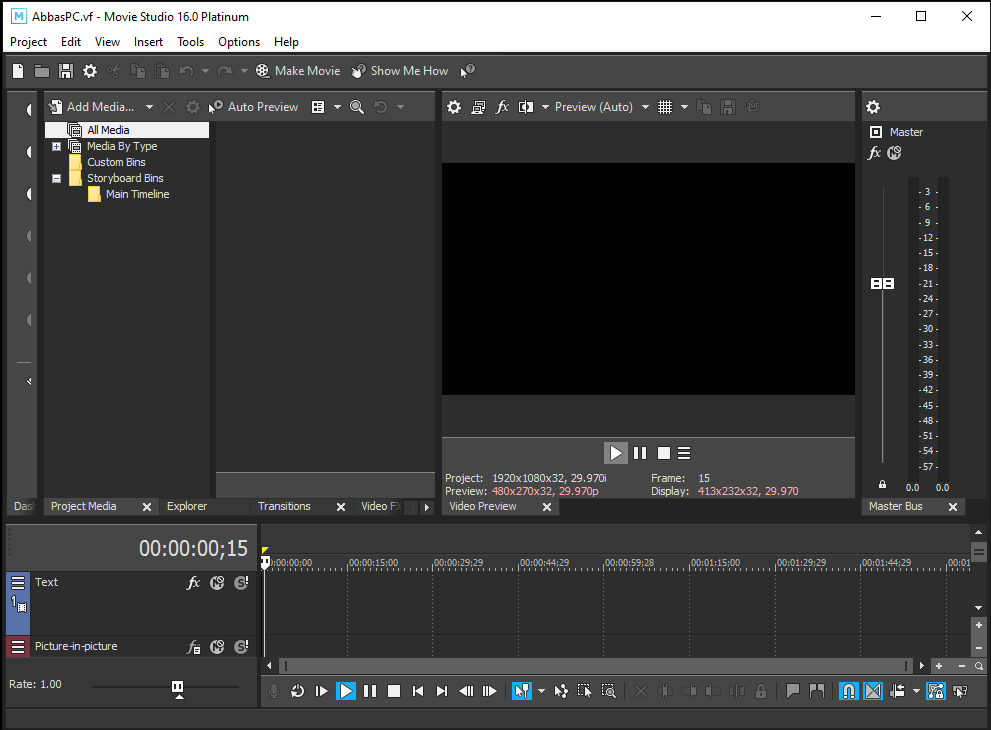Click the Master automation settings icon

click(x=894, y=153)
